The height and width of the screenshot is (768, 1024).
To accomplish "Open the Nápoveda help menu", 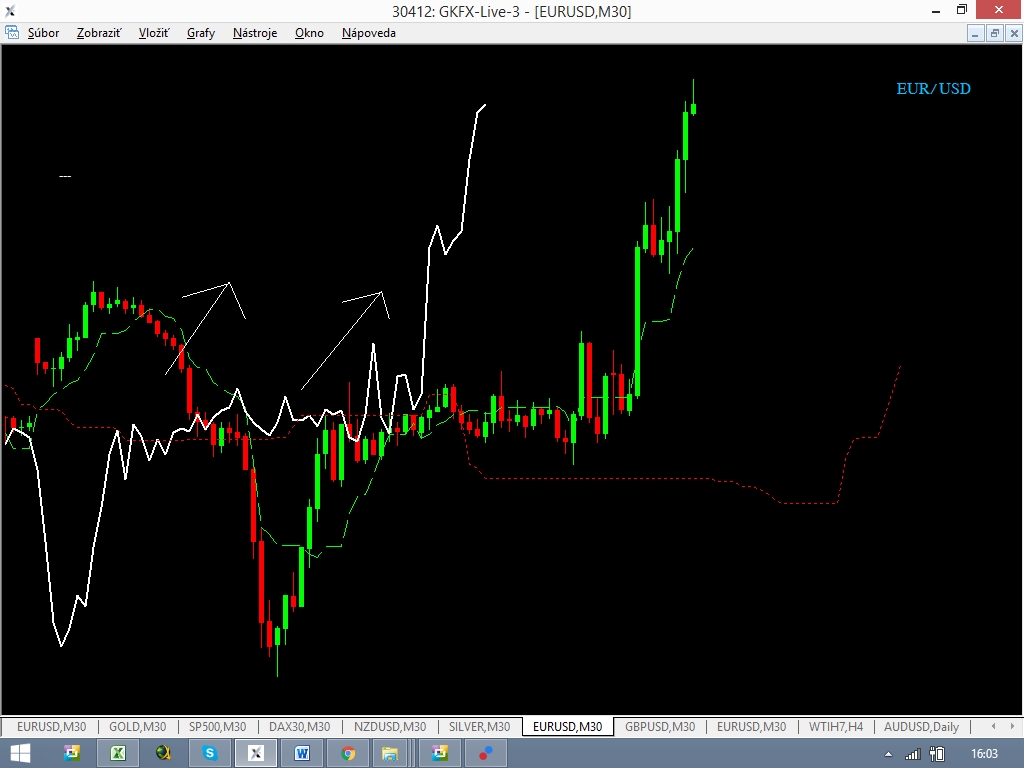I will click(368, 33).
